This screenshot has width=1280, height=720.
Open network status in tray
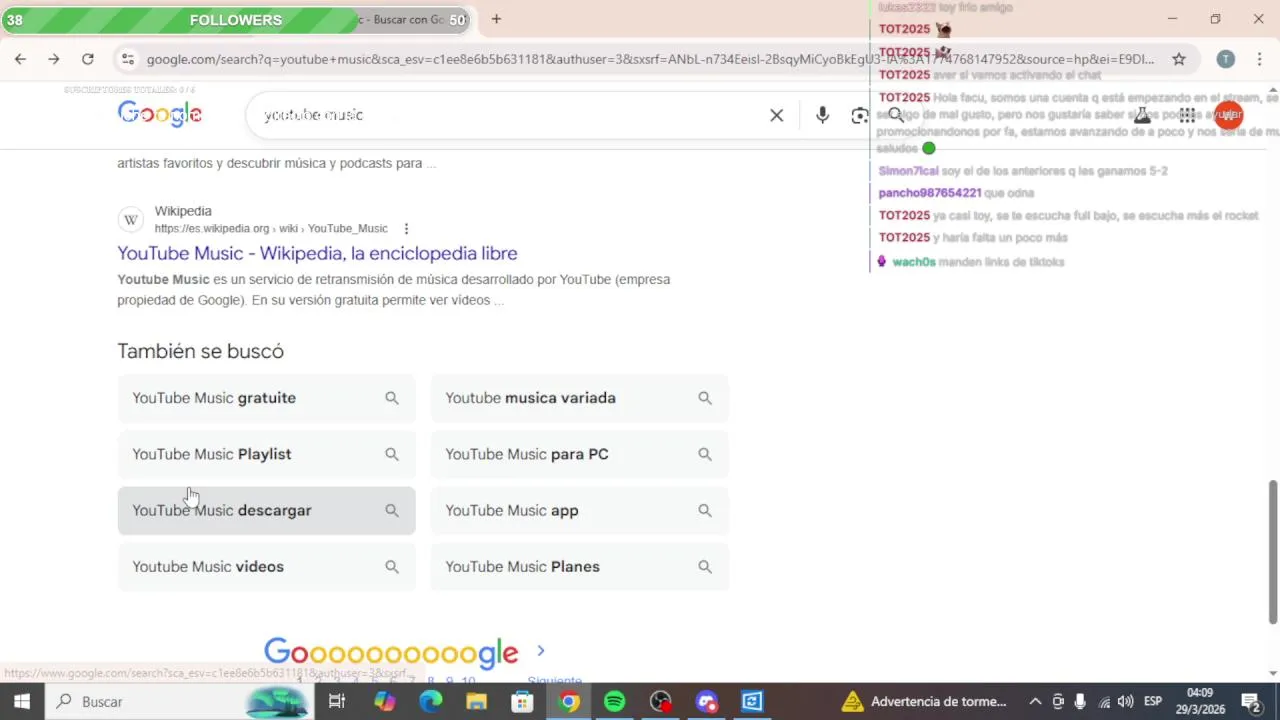1104,701
